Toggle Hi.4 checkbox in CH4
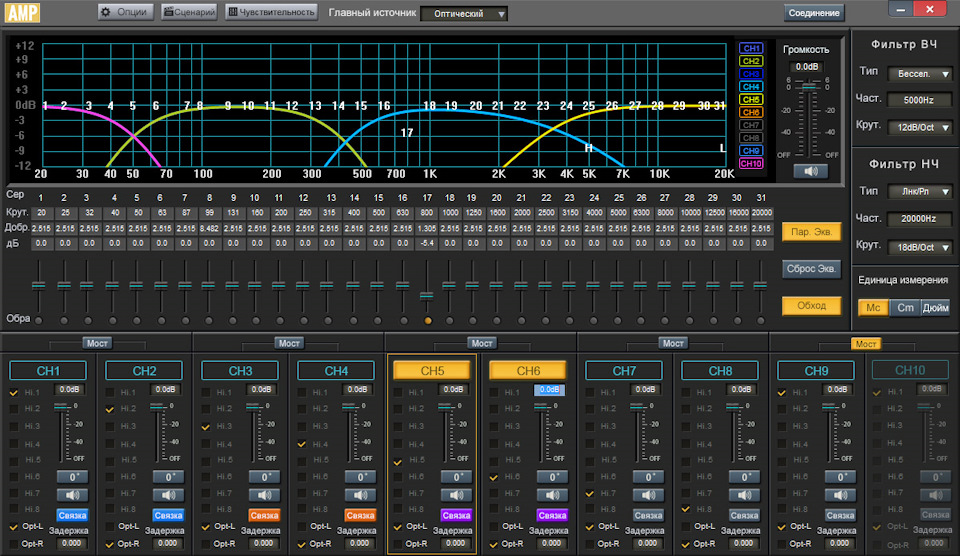The width and height of the screenshot is (960, 556). 302,444
